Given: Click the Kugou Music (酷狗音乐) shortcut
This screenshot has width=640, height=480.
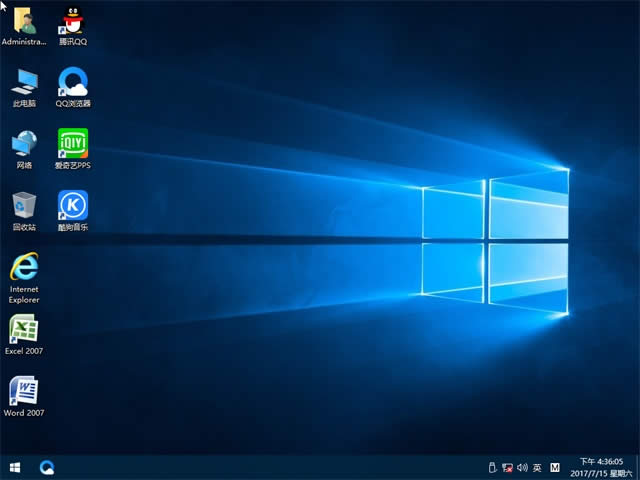Looking at the screenshot, I should [x=72, y=206].
